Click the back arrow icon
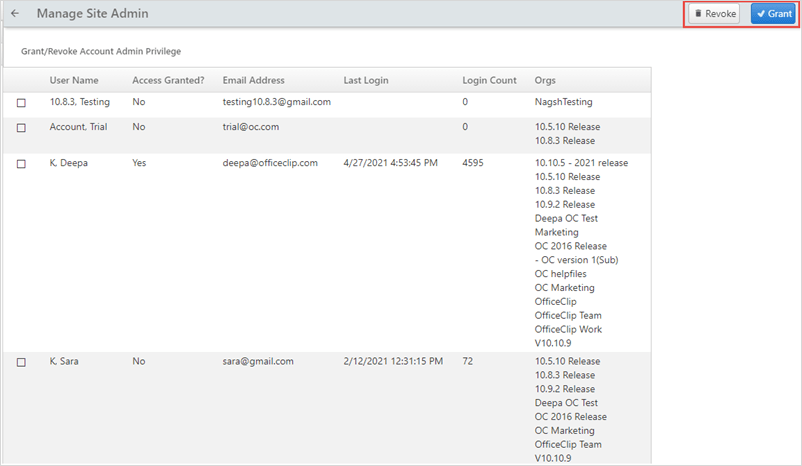The width and height of the screenshot is (802, 466). click(15, 13)
